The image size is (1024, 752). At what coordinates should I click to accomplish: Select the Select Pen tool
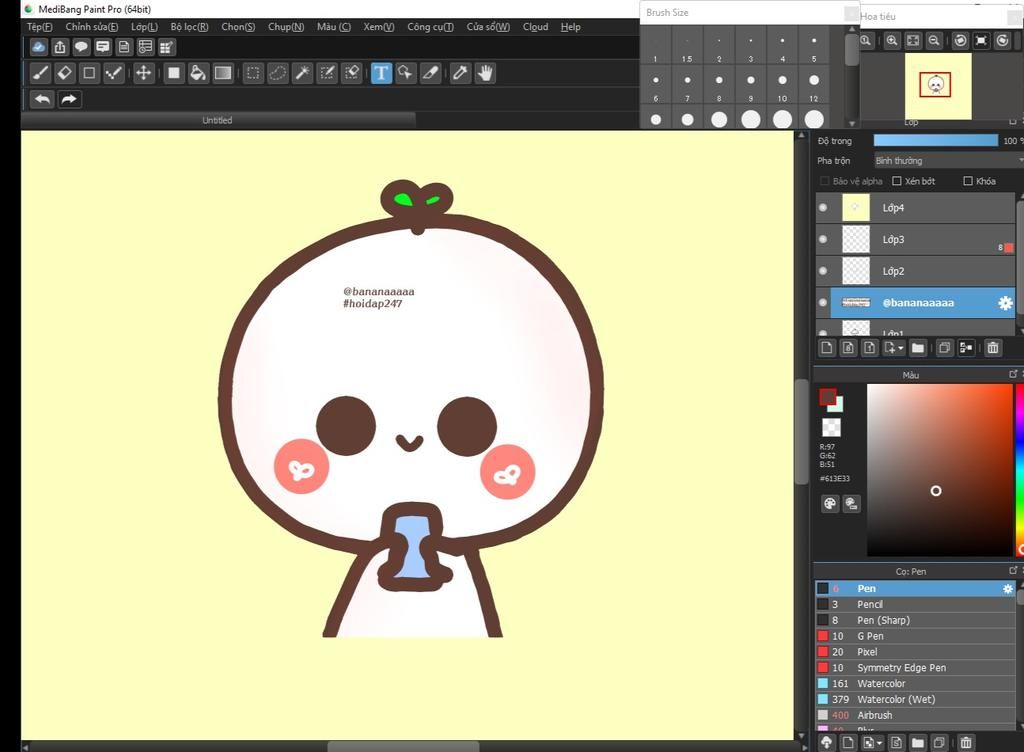pyautogui.click(x=327, y=73)
